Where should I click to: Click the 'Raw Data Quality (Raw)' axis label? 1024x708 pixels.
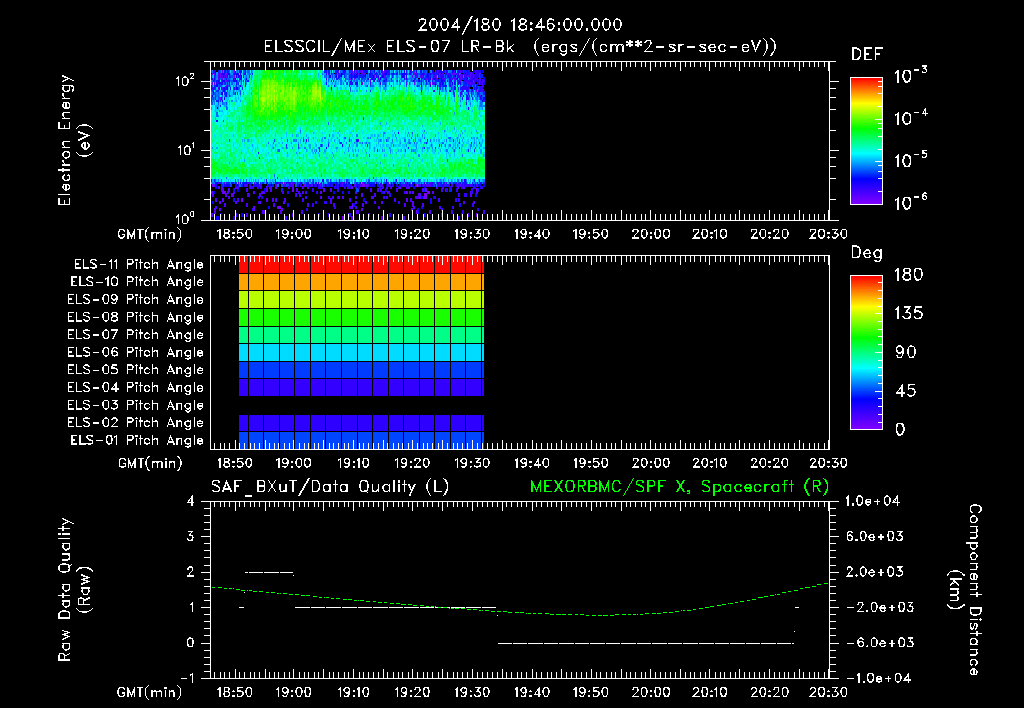[x=74, y=590]
